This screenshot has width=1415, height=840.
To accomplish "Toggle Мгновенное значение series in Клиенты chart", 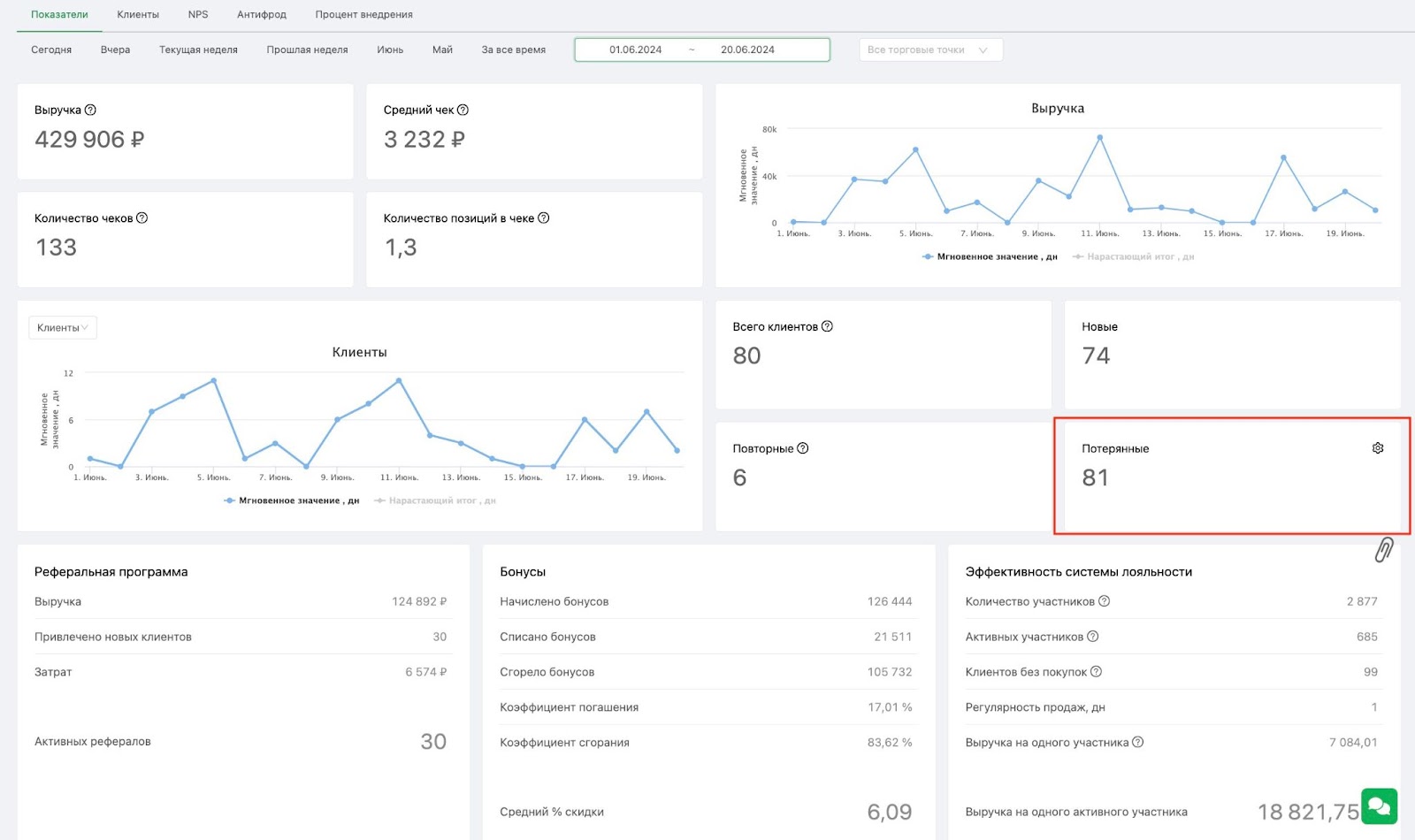I will point(292,500).
